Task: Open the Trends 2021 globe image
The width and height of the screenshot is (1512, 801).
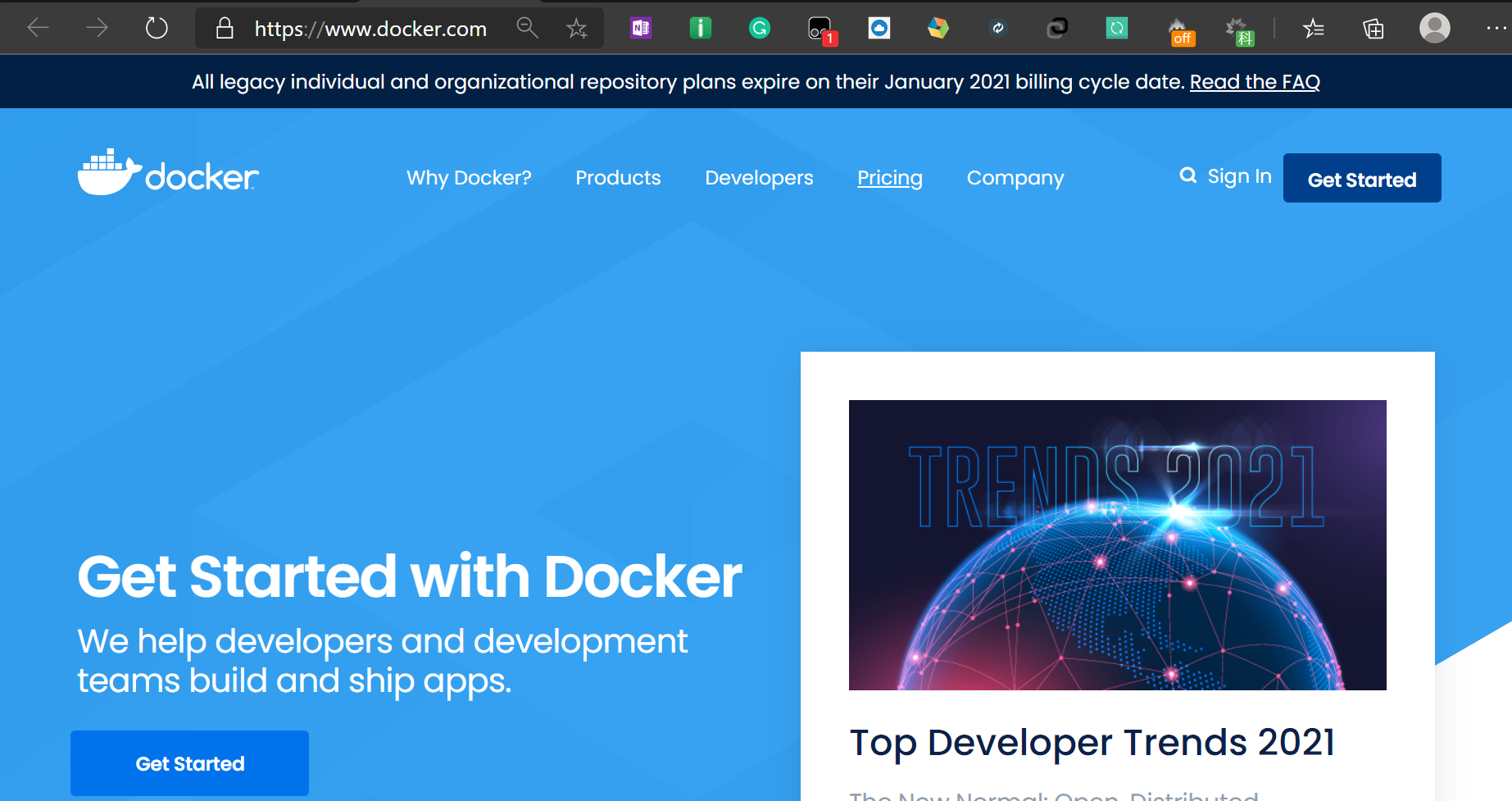Action: click(1118, 545)
